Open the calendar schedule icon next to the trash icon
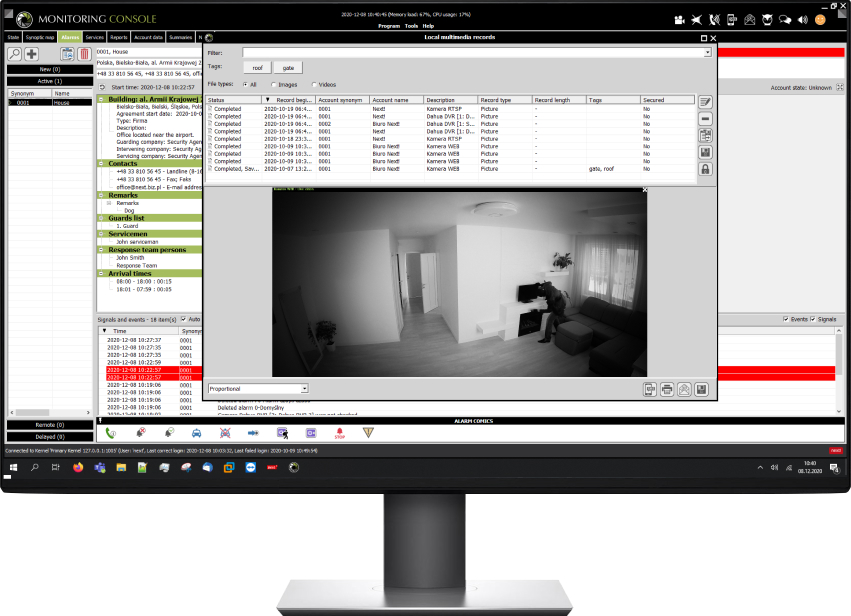 pos(67,54)
